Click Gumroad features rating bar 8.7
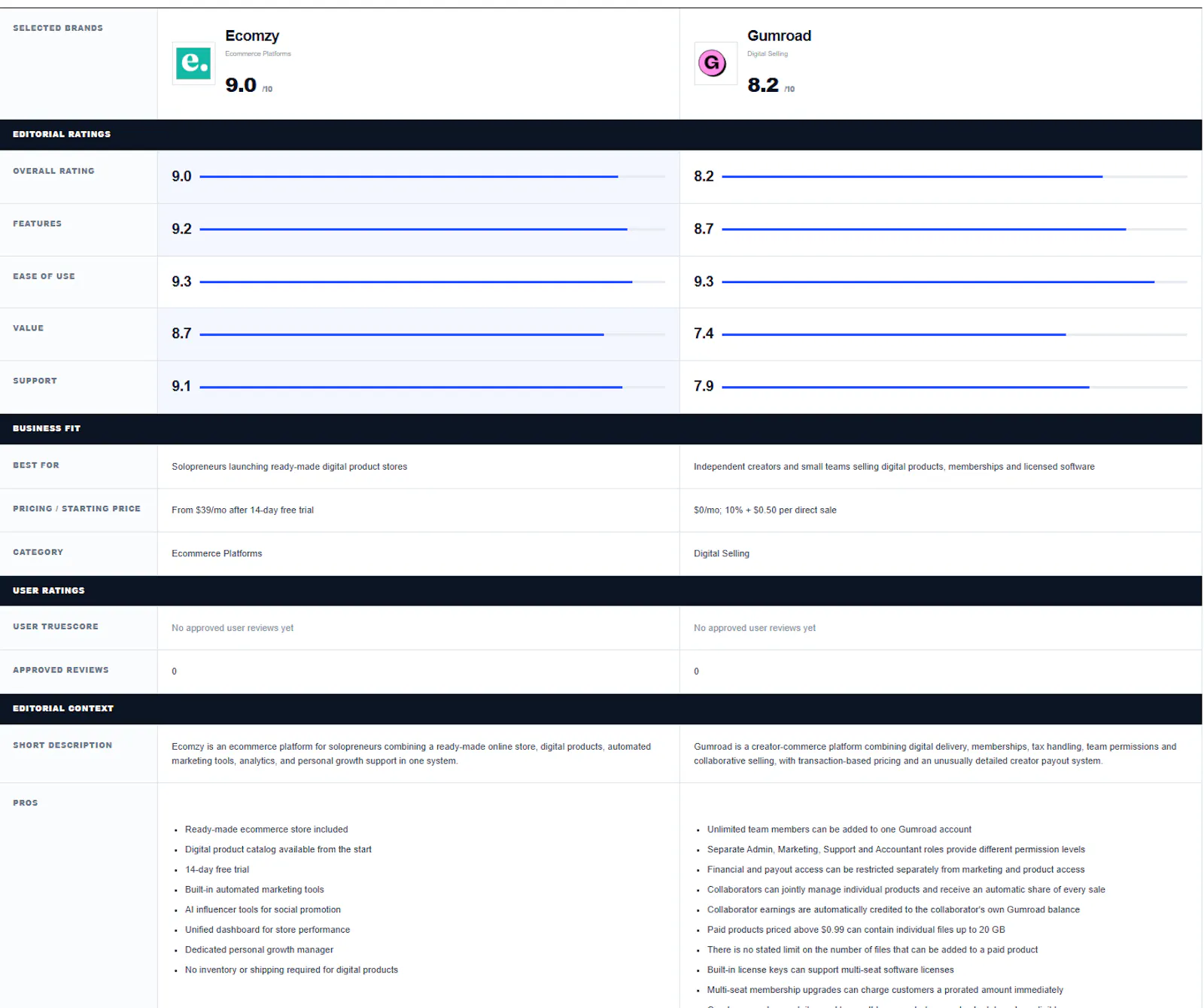 pos(954,229)
